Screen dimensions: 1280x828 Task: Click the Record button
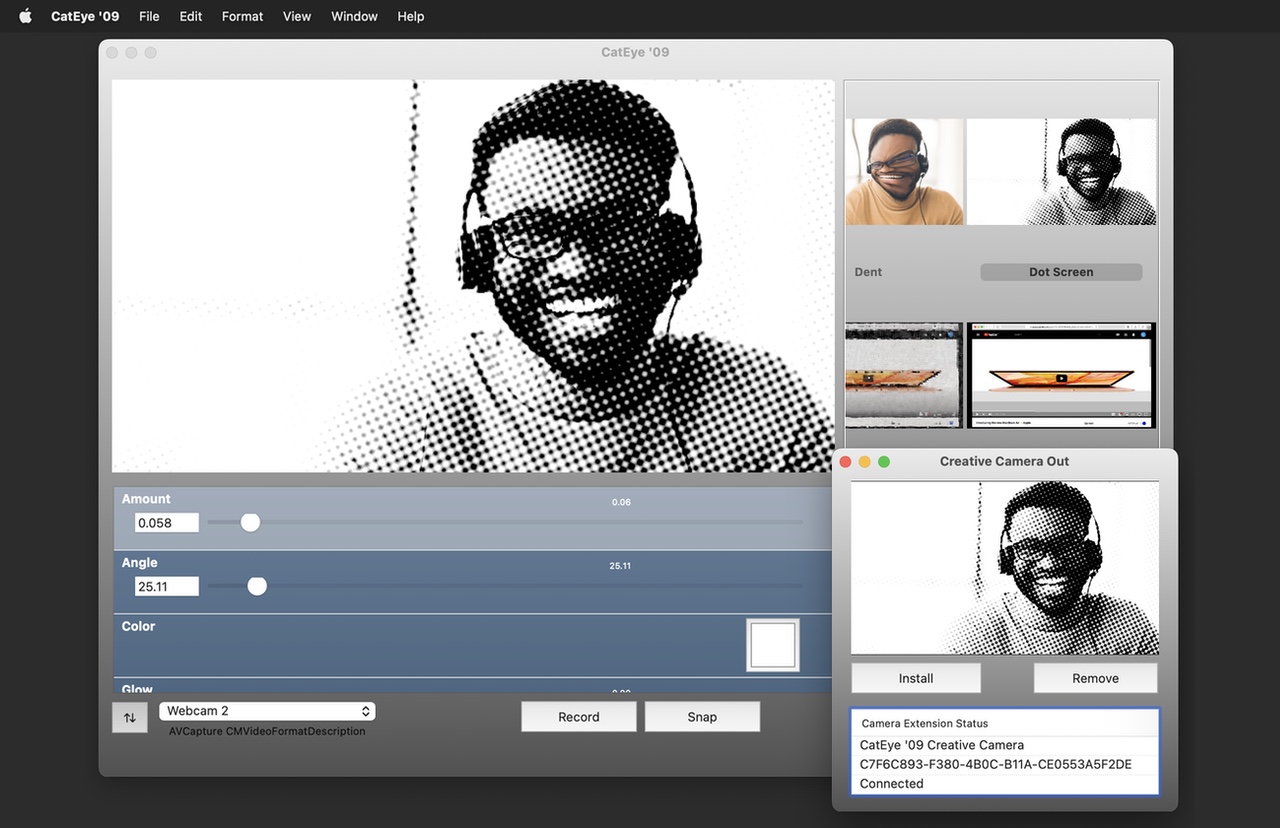578,717
